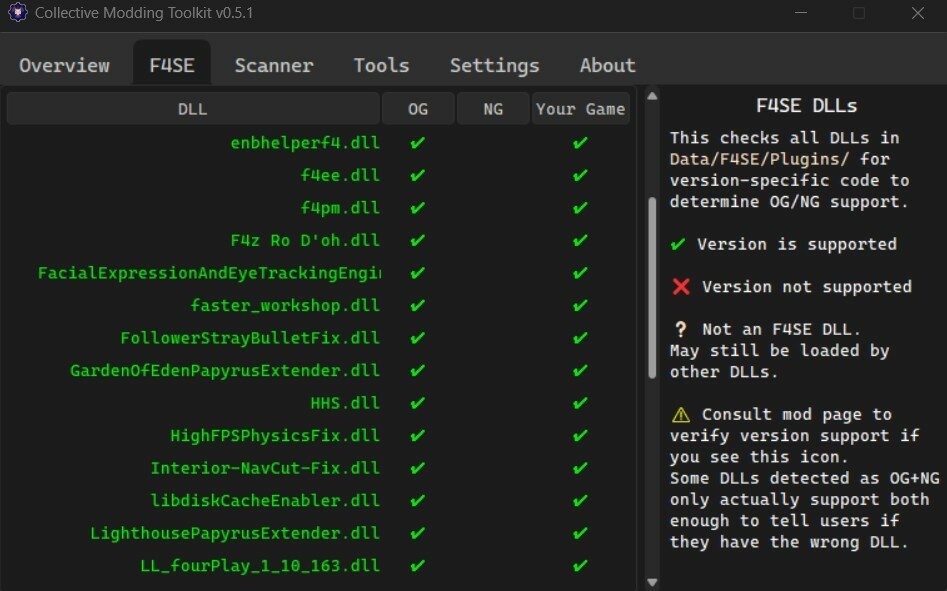Click the Your Game checkmark for Interior-NavCut-Fix.dll

(x=580, y=469)
